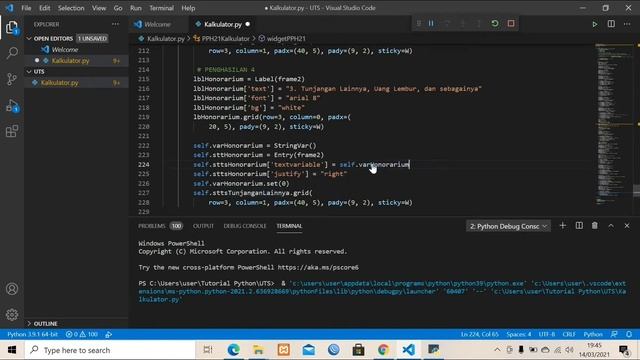Switch to the Problems panel tab

160,226
